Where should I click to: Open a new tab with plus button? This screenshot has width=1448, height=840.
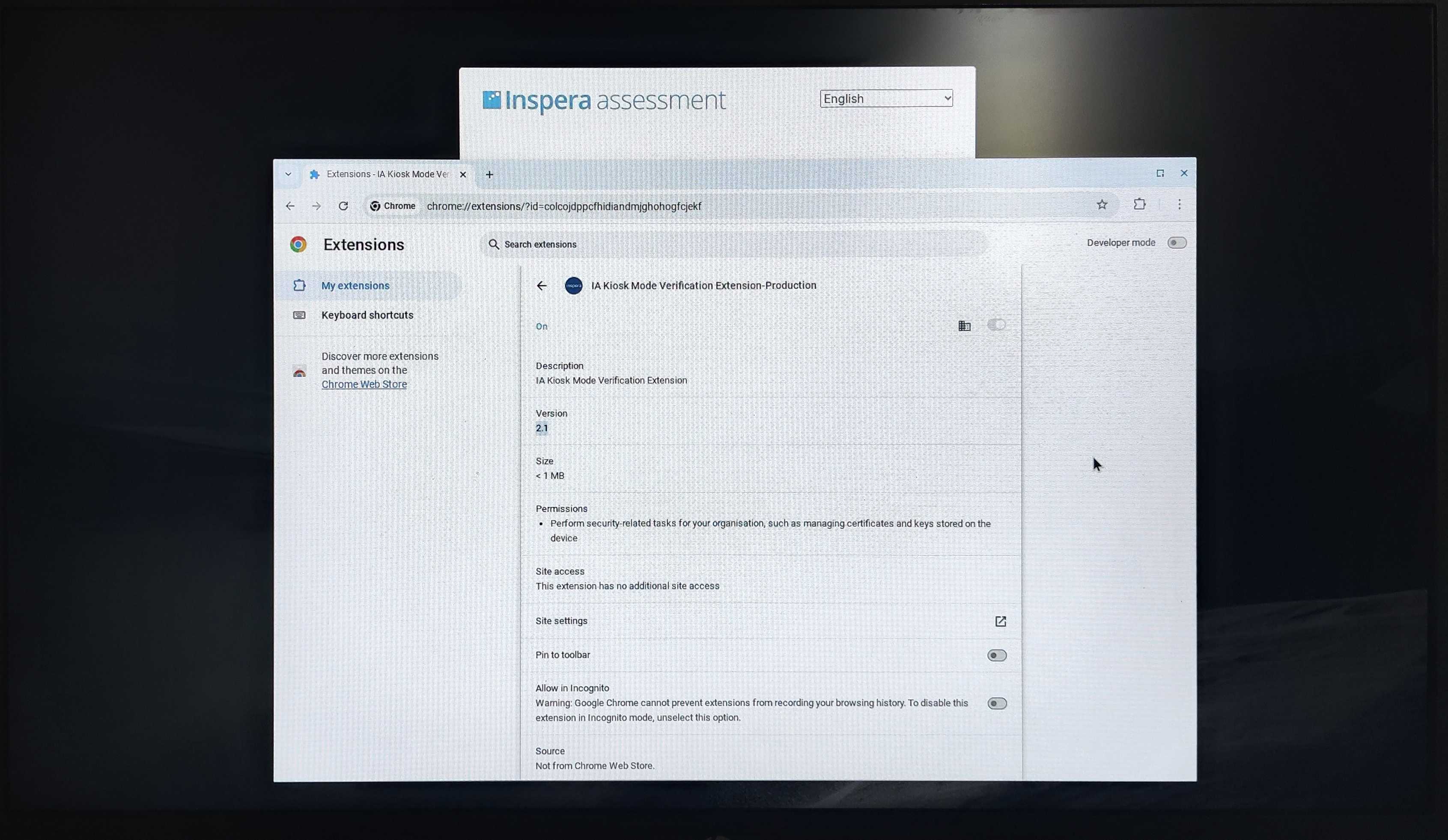[x=489, y=174]
